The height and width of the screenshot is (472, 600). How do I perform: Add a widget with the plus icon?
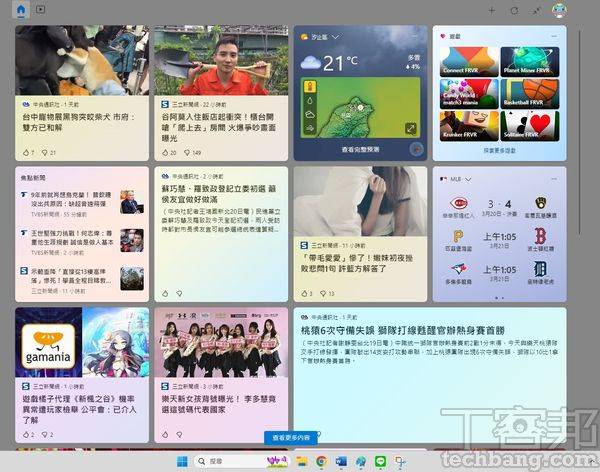(x=492, y=11)
